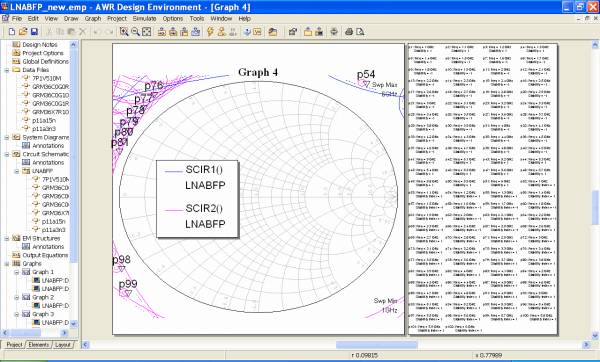This screenshot has height=362, width=600.
Task: Click the SCIR1() legend entry
Action: click(x=204, y=170)
